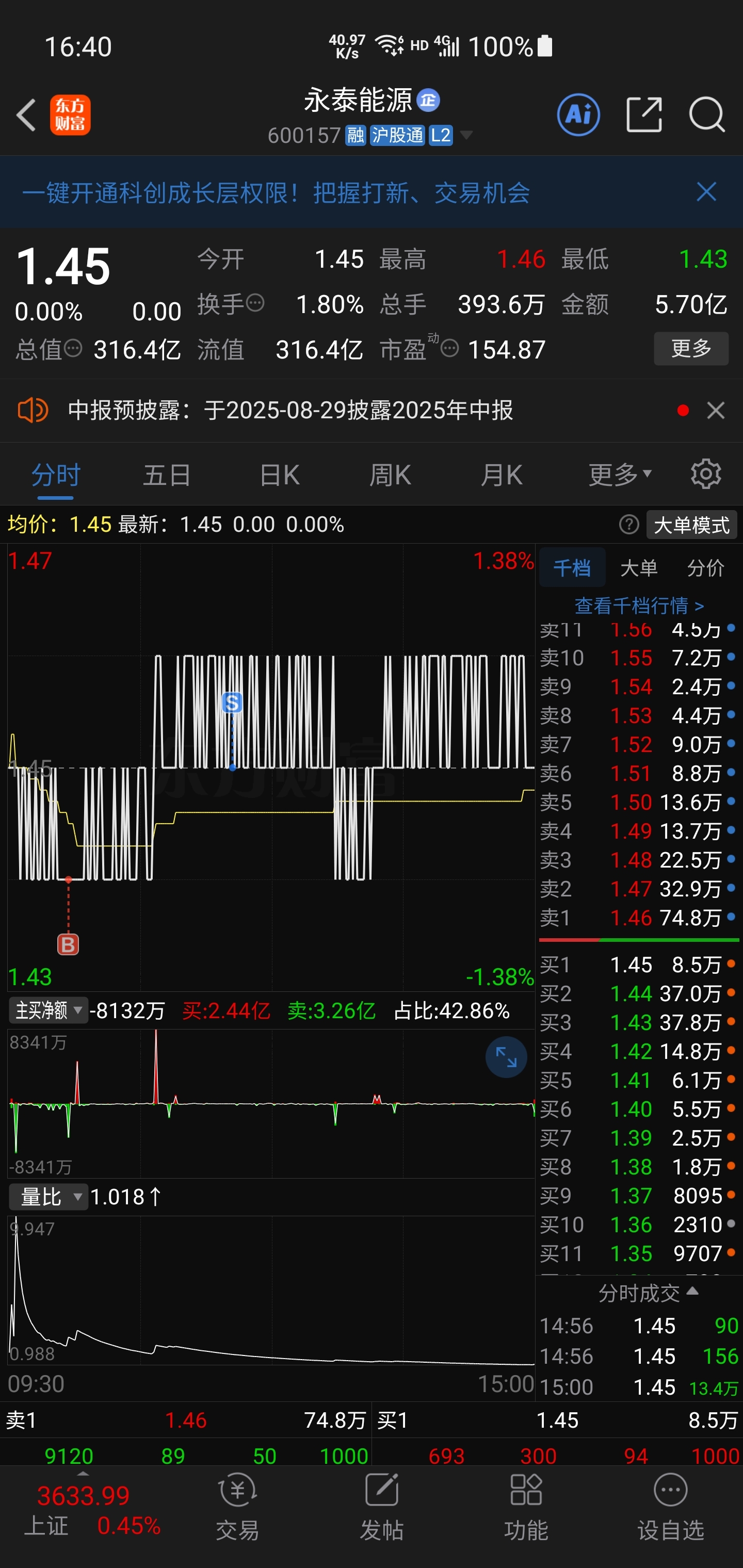This screenshot has height=1568, width=743.
Task: Tap the 买卖 ratio bar above 买1
Action: pos(639,940)
